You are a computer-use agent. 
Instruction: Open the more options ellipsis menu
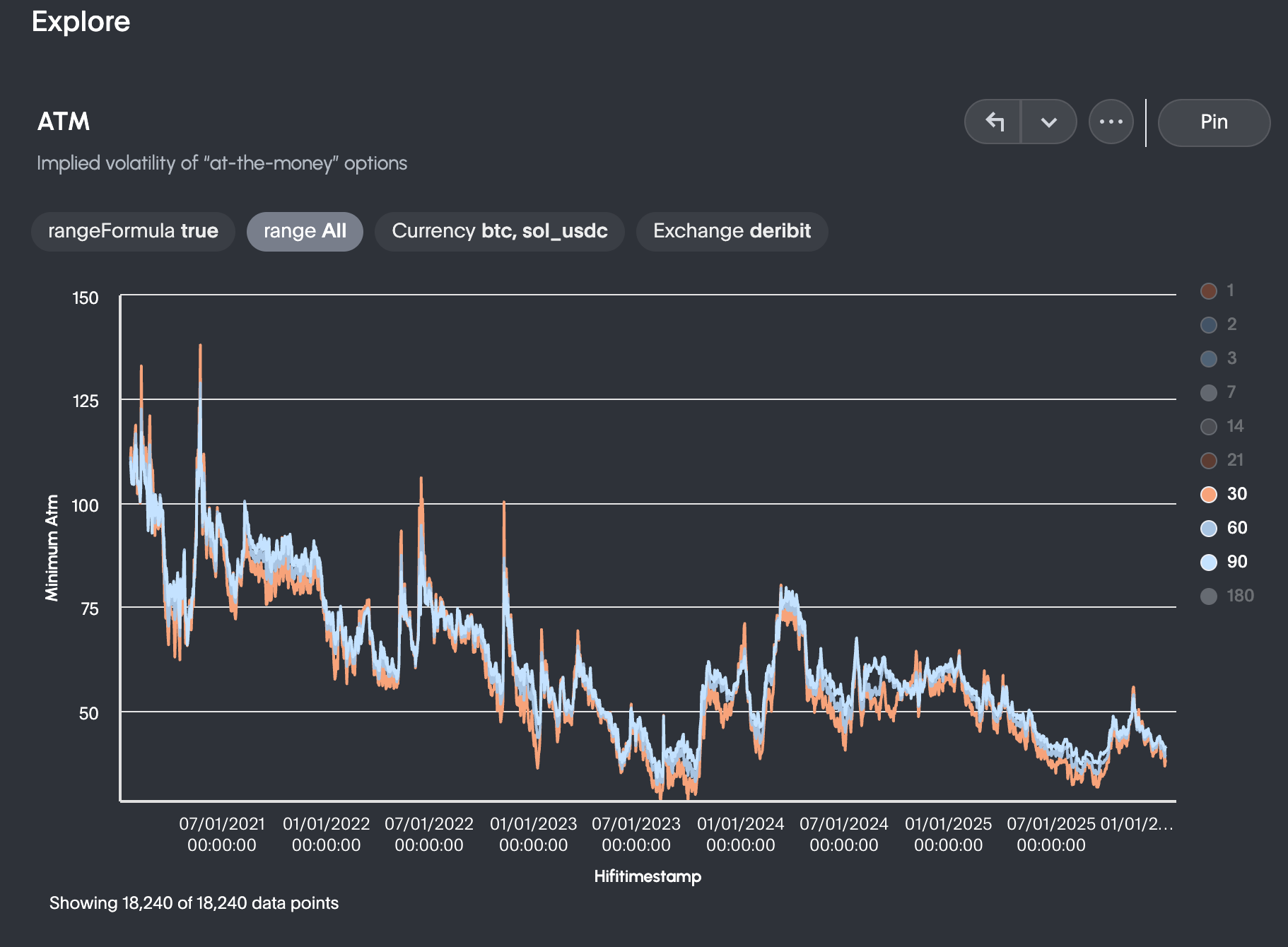pos(1111,122)
